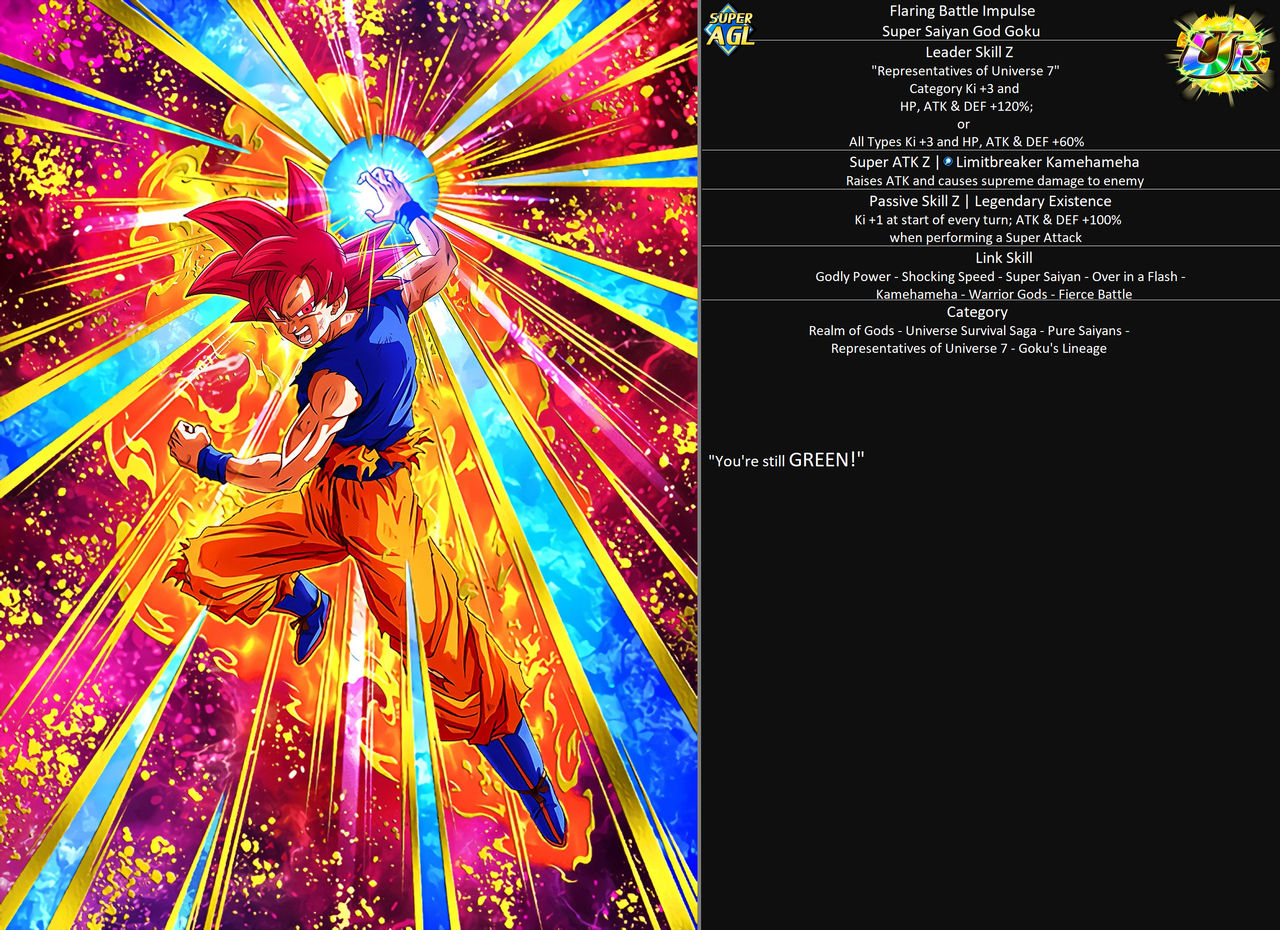Switch to the Super ATK Z section

click(891, 161)
